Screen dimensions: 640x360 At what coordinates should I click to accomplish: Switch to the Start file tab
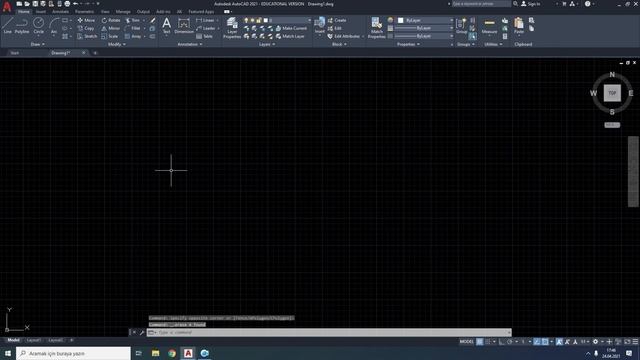(x=15, y=53)
